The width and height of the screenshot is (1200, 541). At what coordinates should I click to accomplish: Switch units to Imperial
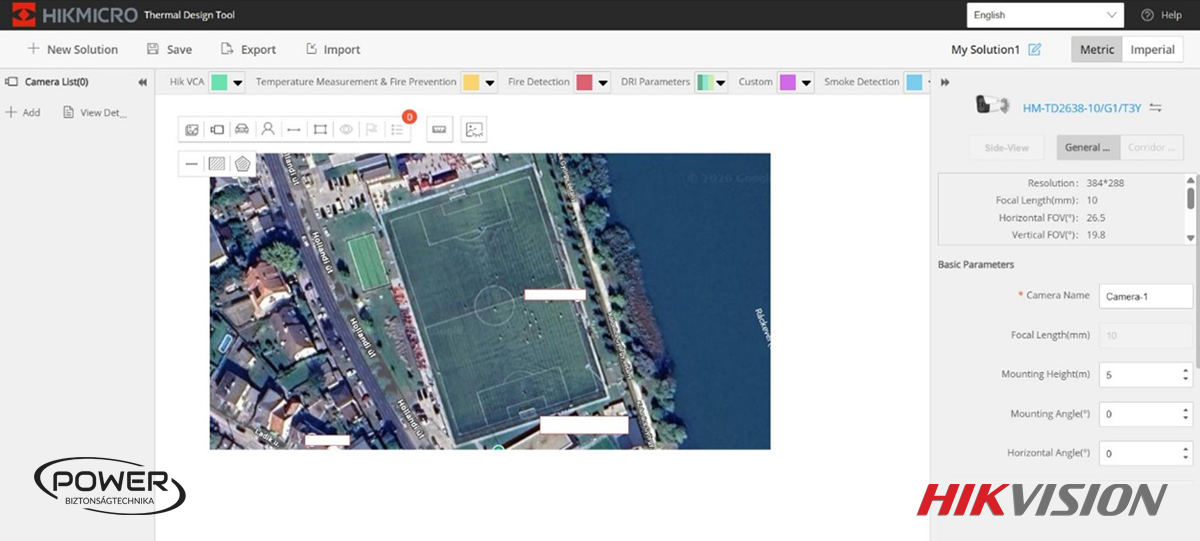click(x=1152, y=50)
